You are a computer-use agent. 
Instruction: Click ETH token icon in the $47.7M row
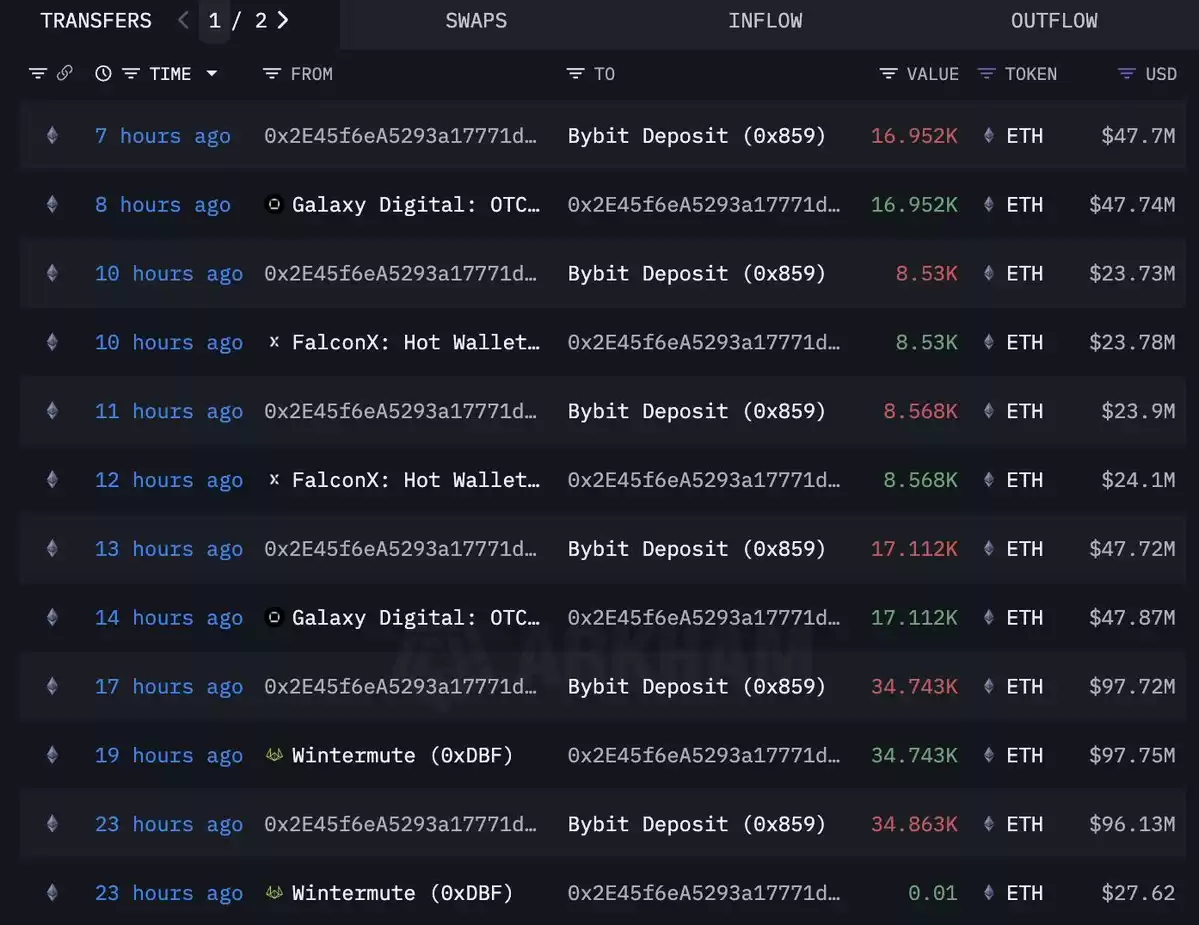(x=989, y=135)
